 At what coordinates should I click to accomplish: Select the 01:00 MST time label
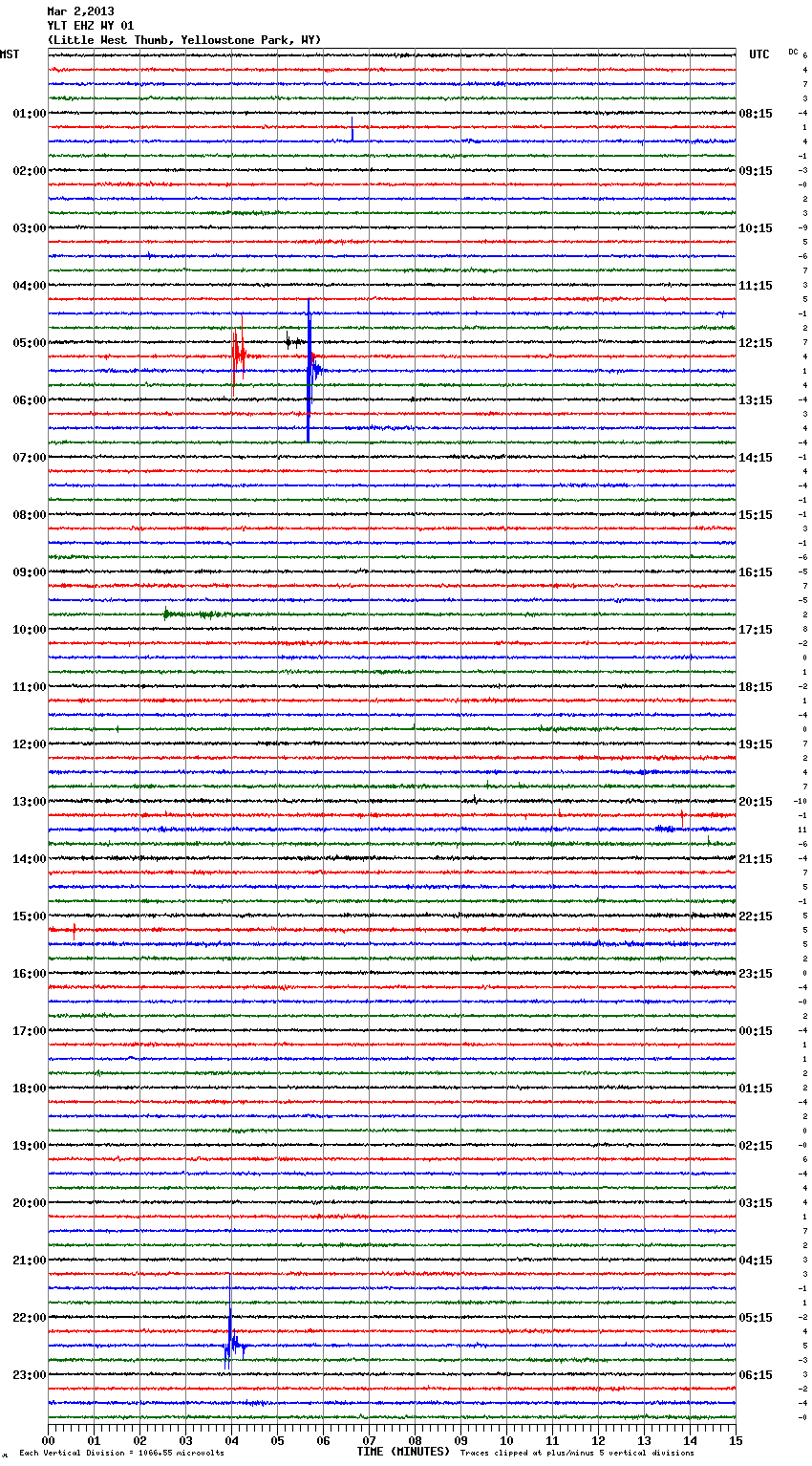click(30, 114)
